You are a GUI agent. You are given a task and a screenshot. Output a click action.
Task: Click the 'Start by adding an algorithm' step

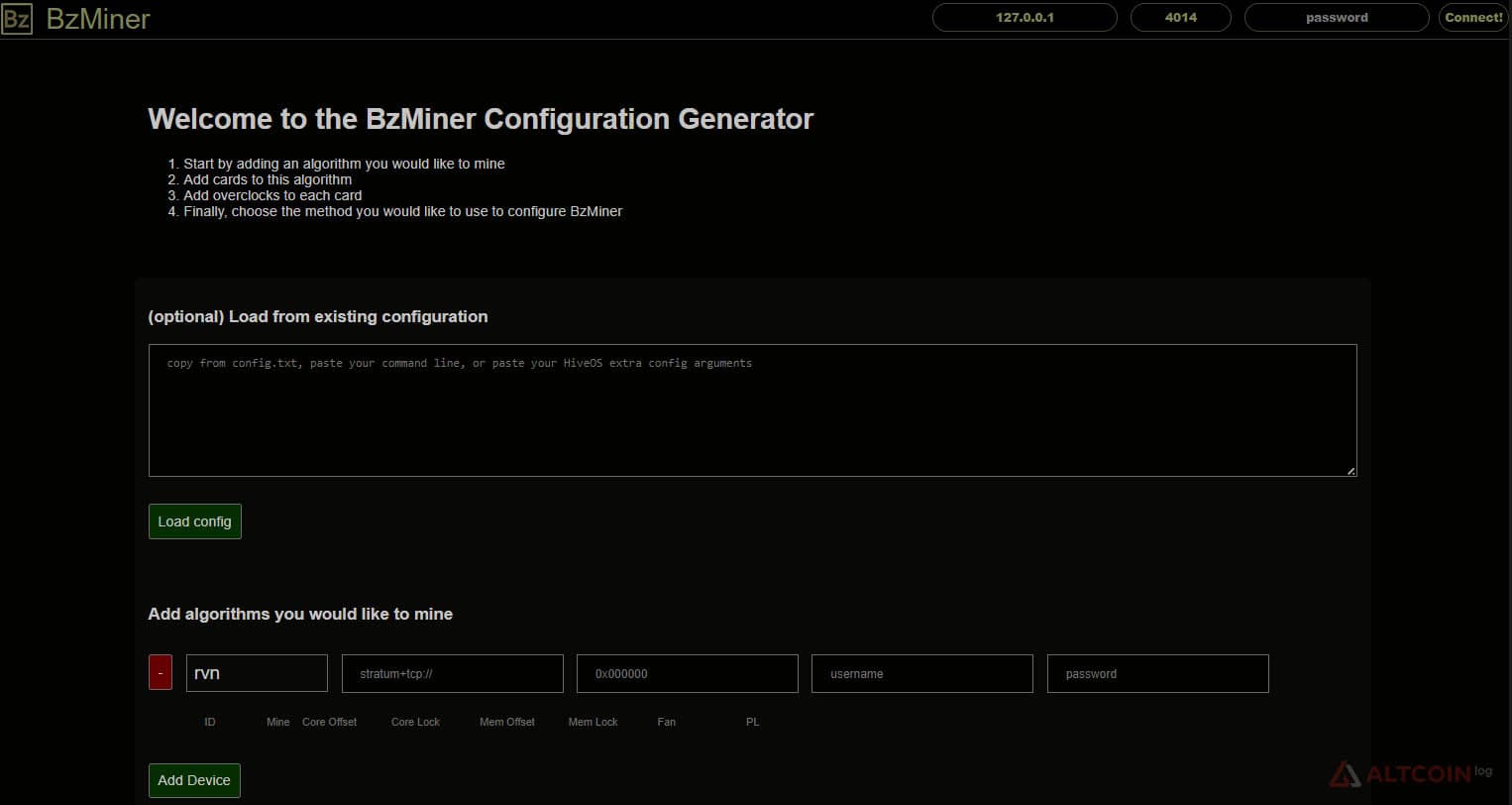coord(344,164)
